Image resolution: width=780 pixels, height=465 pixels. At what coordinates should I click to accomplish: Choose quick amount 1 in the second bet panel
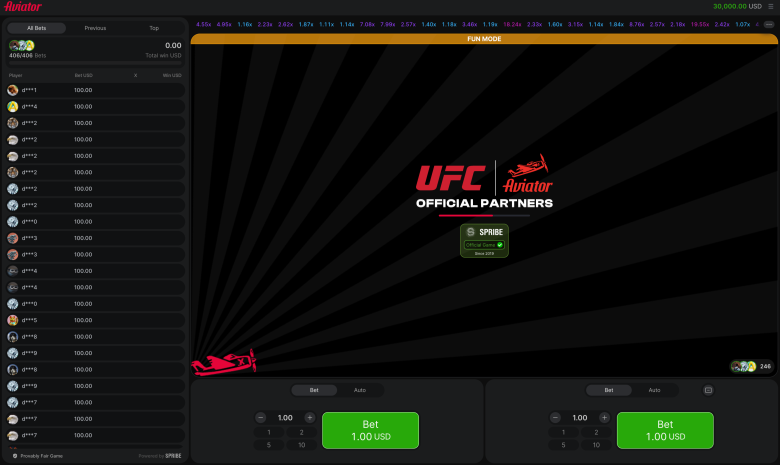point(564,433)
